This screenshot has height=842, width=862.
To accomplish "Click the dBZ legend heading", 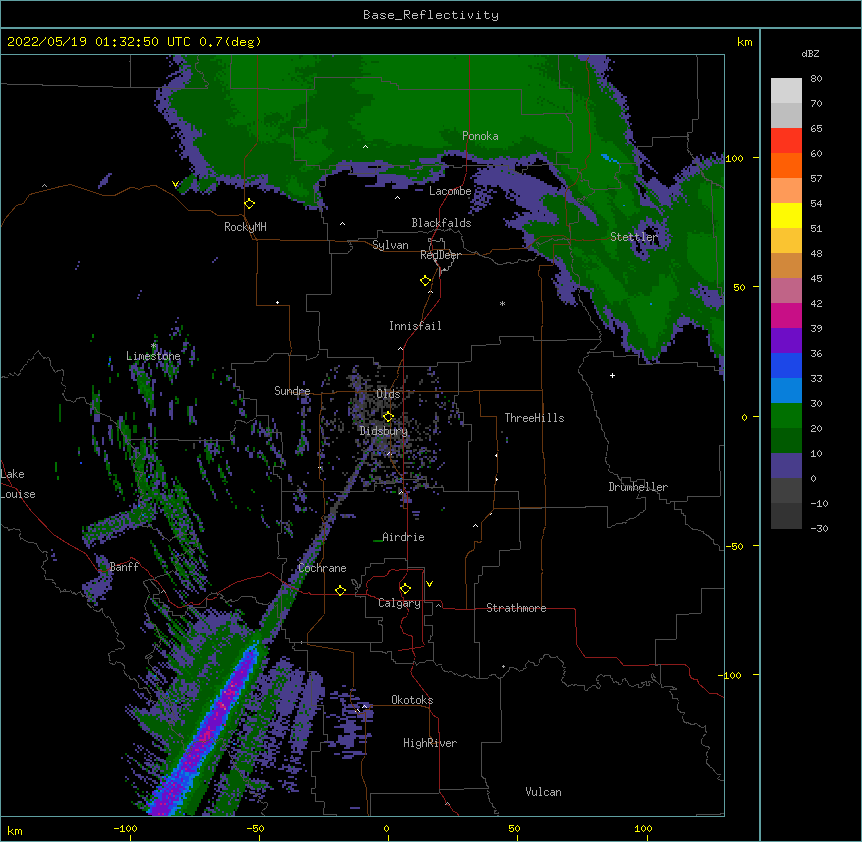I will point(810,53).
